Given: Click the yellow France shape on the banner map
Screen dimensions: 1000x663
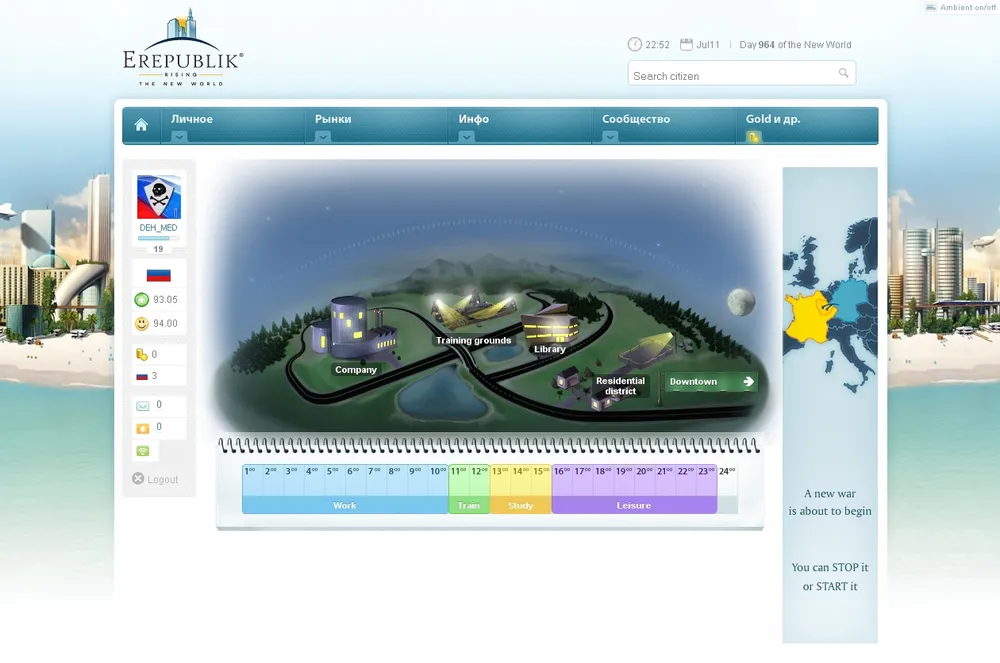Looking at the screenshot, I should click(809, 319).
